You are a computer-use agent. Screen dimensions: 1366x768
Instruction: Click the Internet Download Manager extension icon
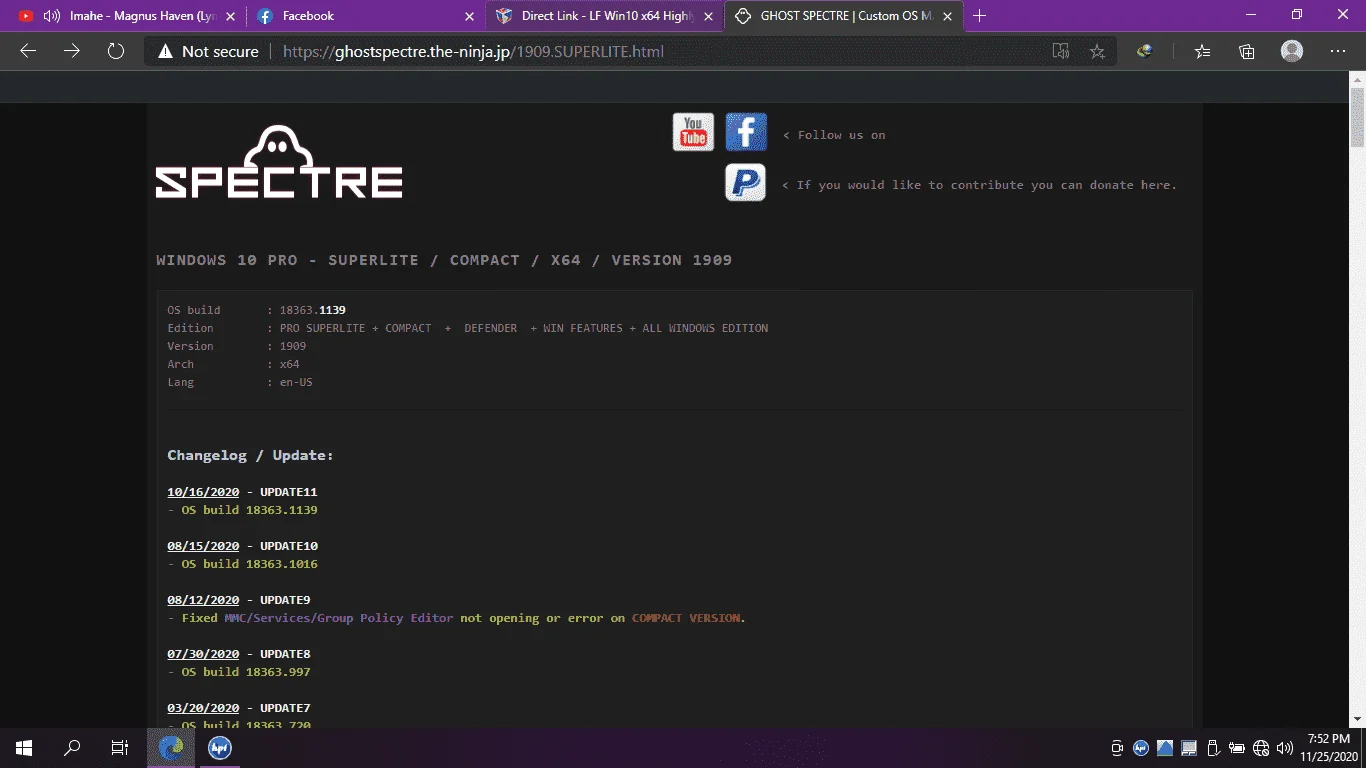click(1145, 52)
